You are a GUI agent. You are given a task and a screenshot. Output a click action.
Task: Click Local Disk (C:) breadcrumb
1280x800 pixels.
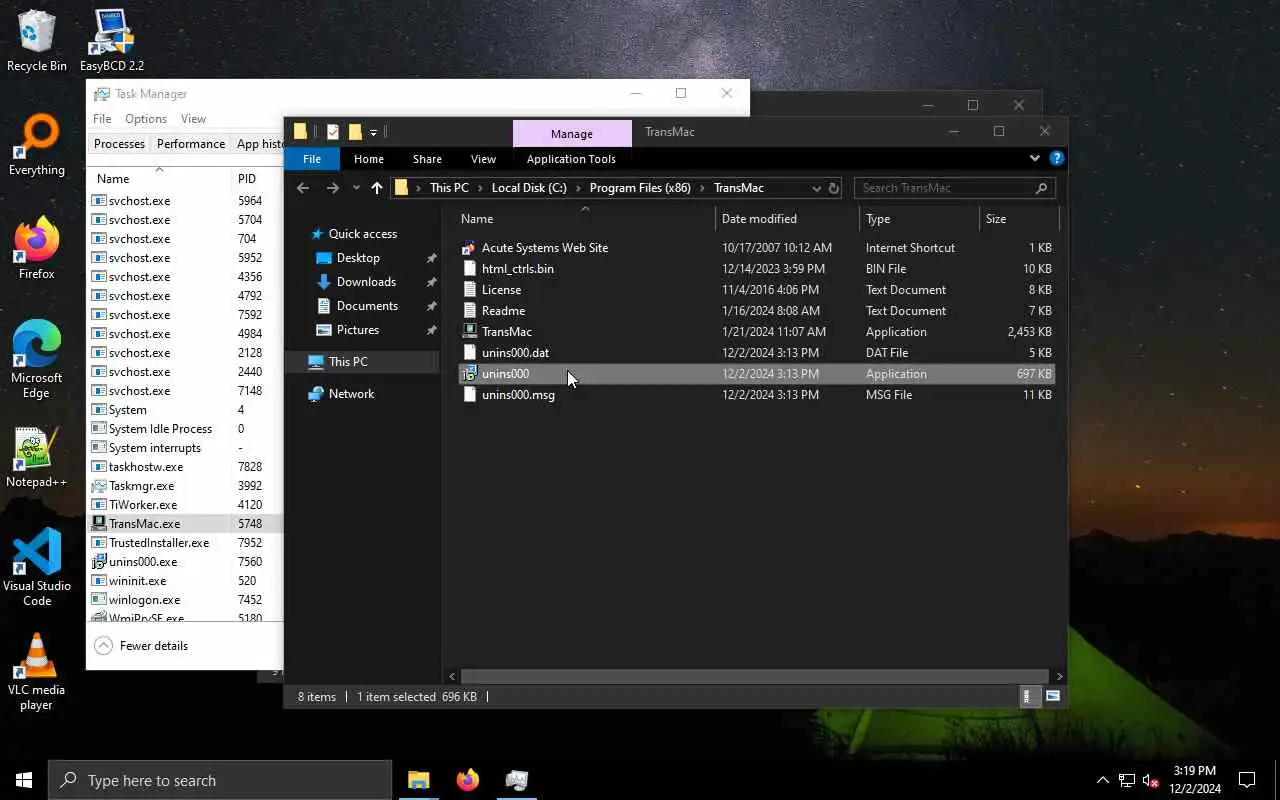(x=529, y=188)
